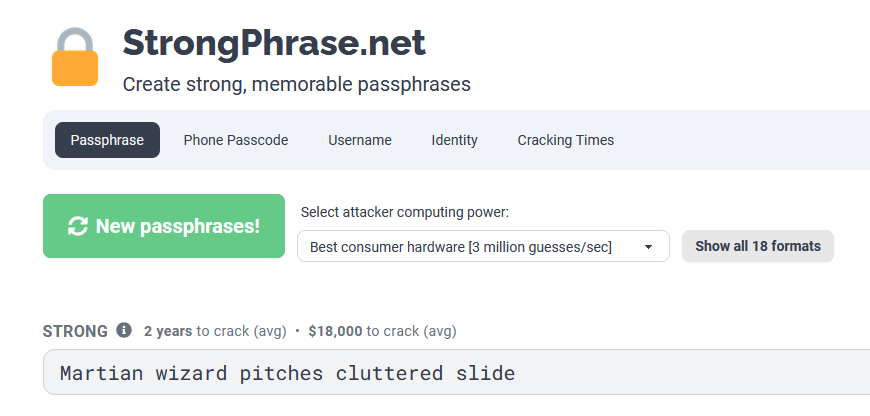Click the '2 years to crack' text
The image size is (870, 416).
point(215,332)
